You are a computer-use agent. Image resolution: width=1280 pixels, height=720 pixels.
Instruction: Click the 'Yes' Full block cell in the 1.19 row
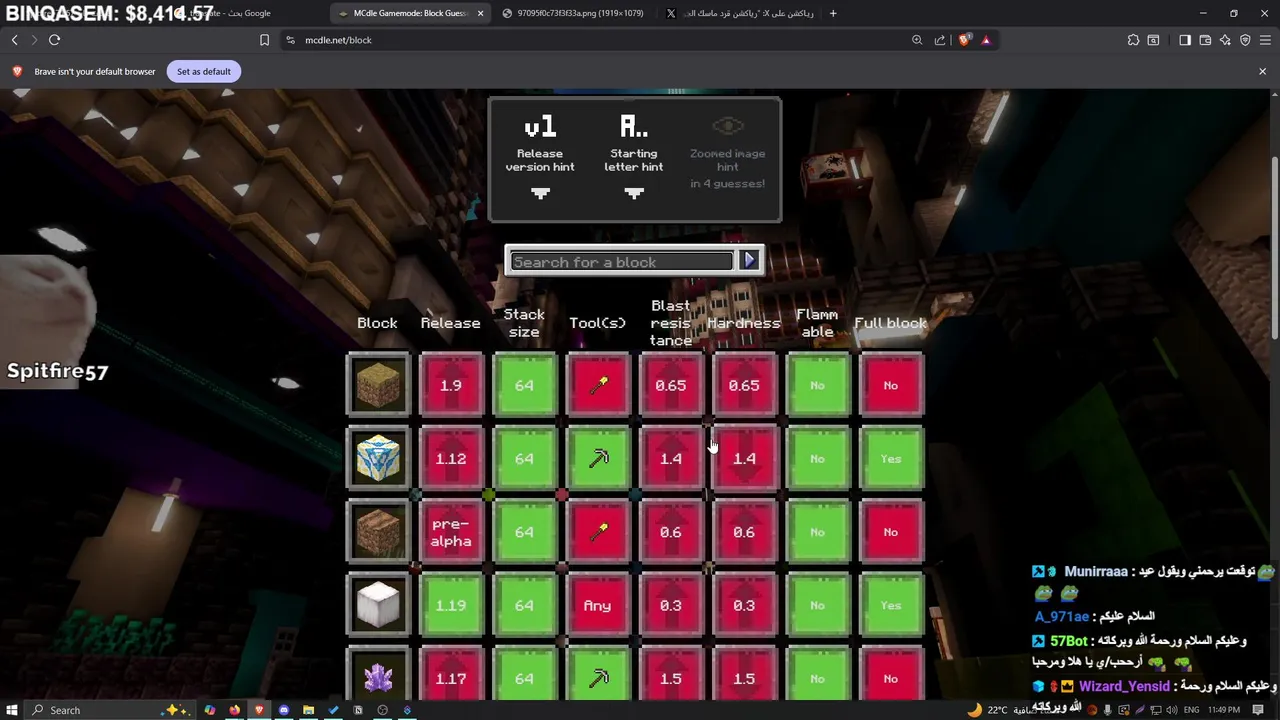pos(891,605)
